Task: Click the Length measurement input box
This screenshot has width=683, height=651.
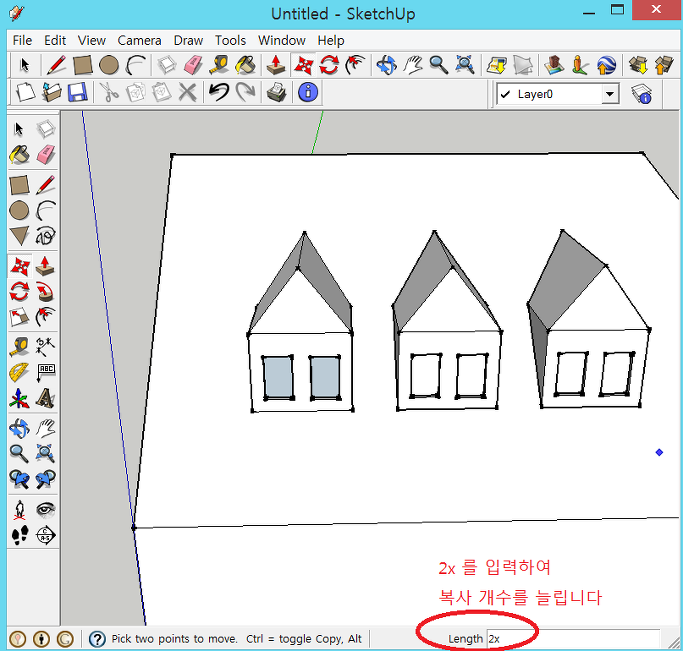Action: [573, 639]
